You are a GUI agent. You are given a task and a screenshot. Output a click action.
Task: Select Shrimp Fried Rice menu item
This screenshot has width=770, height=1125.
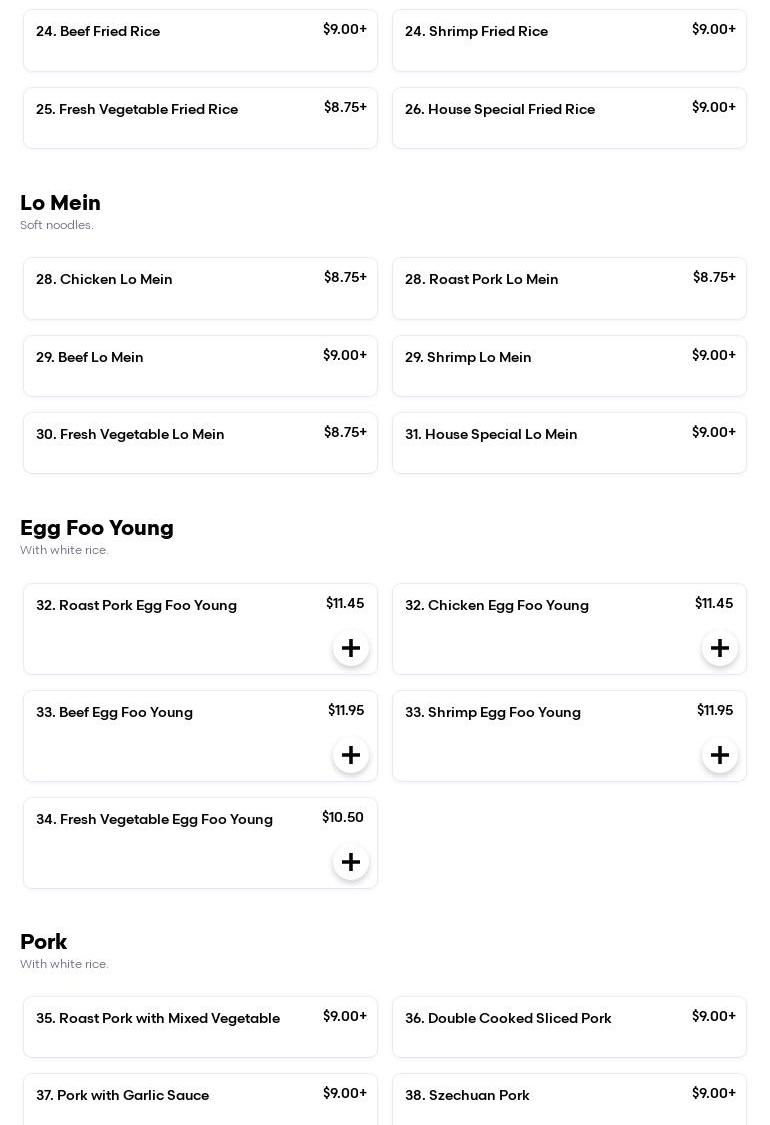[x=569, y=41]
